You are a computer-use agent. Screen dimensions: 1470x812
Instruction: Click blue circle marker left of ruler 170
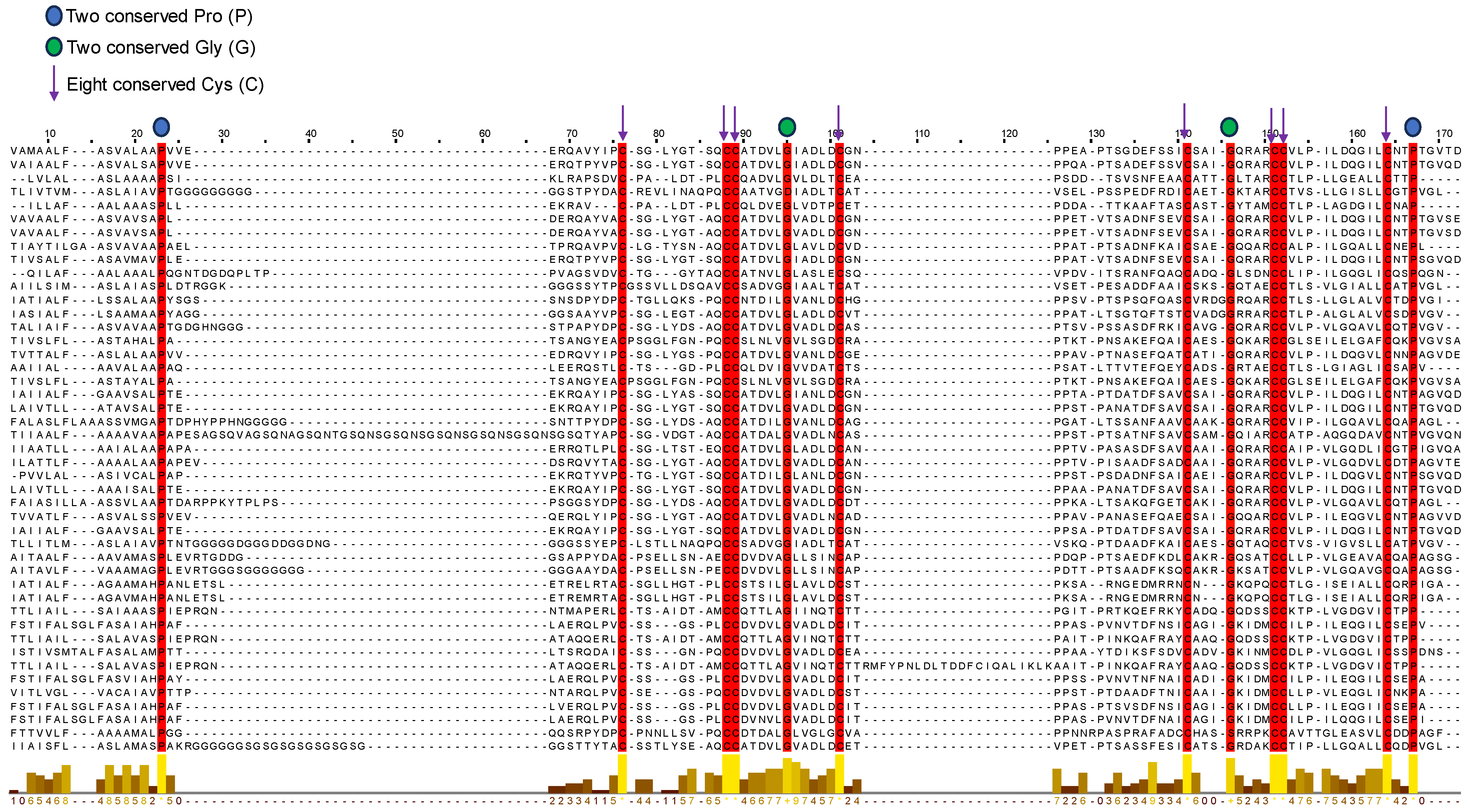[x=1412, y=127]
